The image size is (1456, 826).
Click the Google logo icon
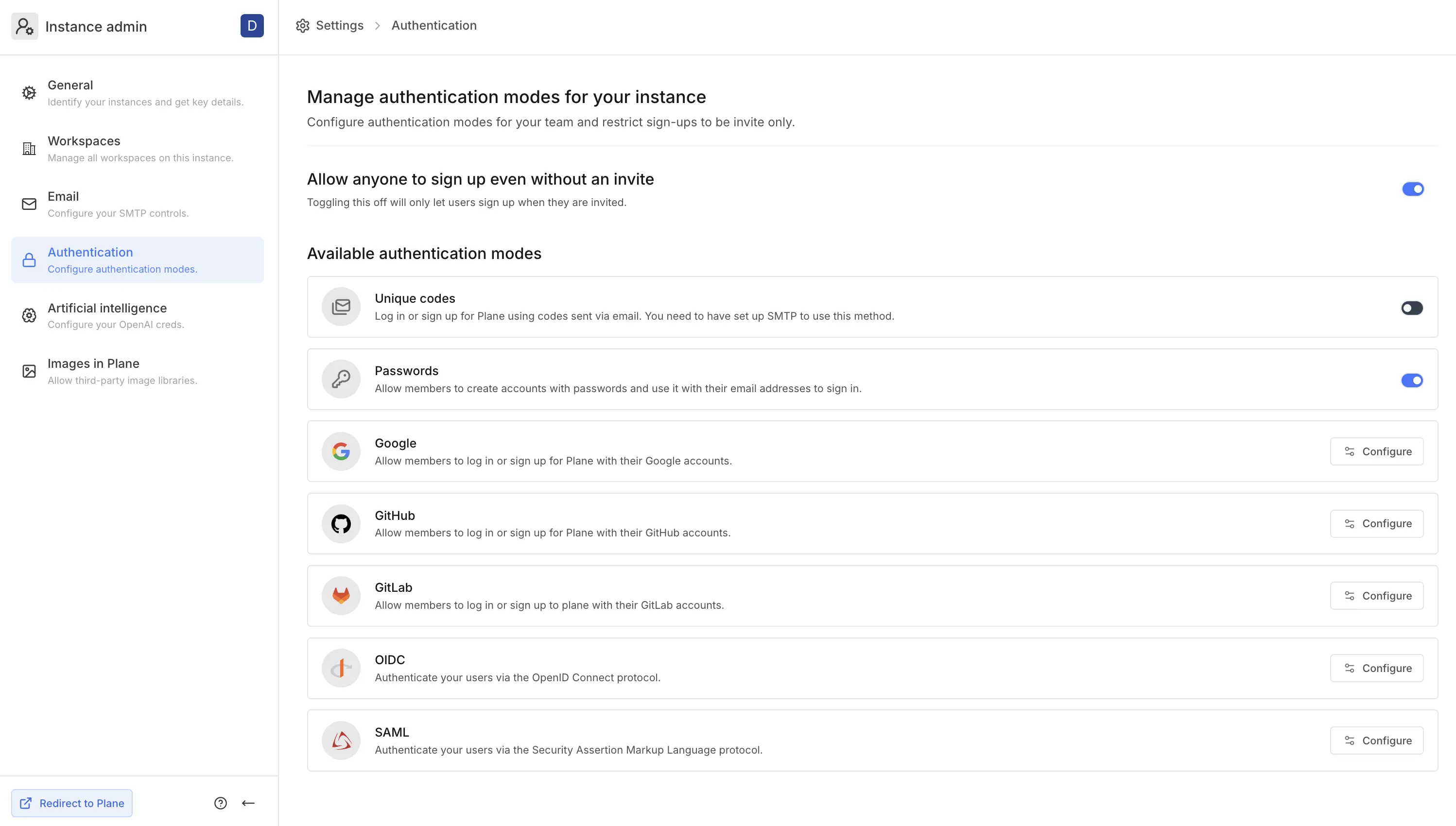pyautogui.click(x=341, y=451)
